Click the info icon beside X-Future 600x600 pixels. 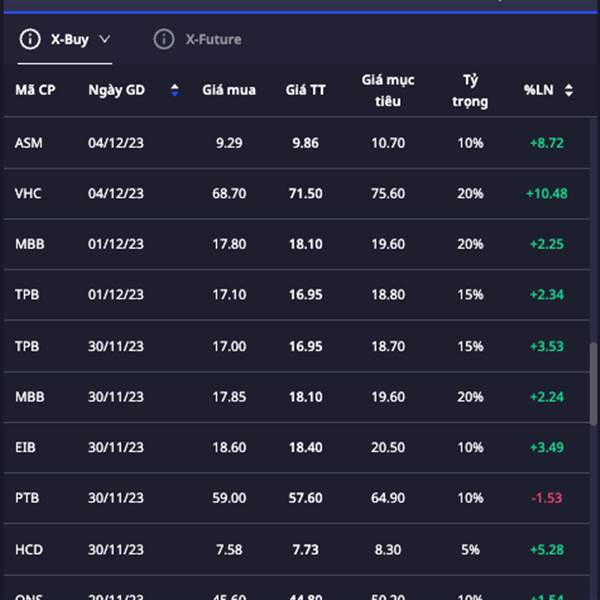163,40
